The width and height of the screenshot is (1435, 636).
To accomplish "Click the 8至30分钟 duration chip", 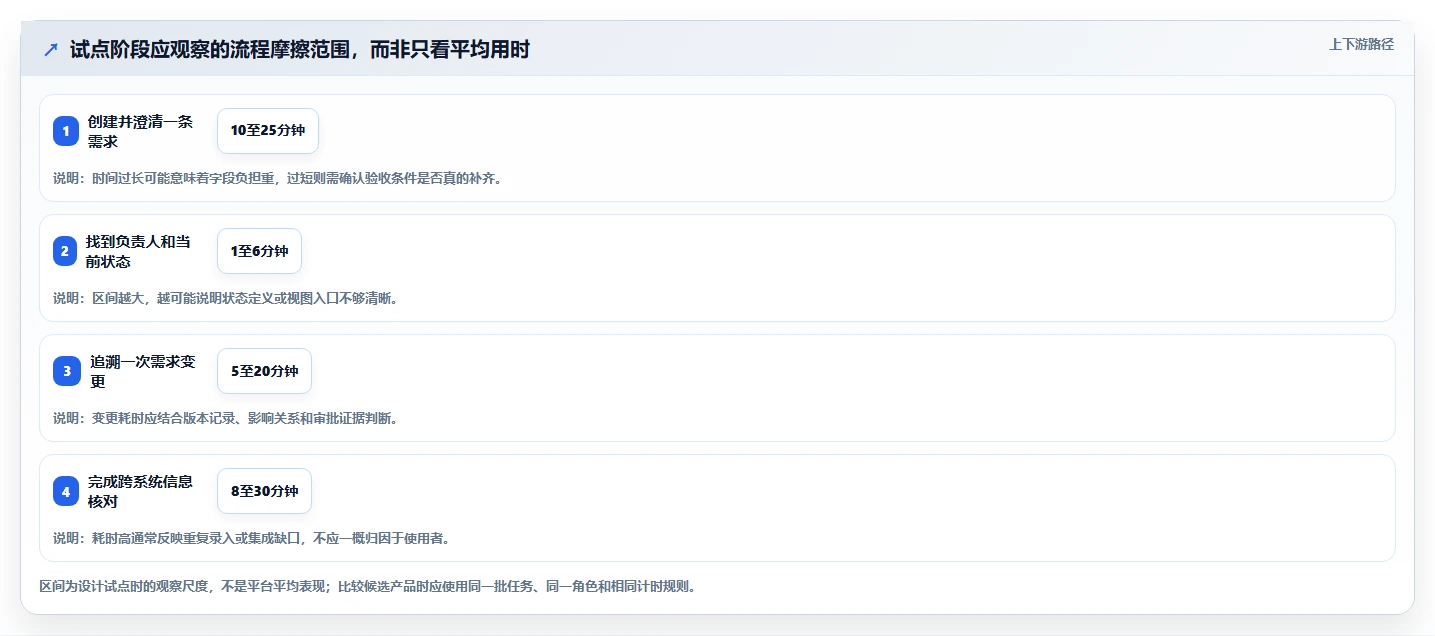I will point(264,491).
